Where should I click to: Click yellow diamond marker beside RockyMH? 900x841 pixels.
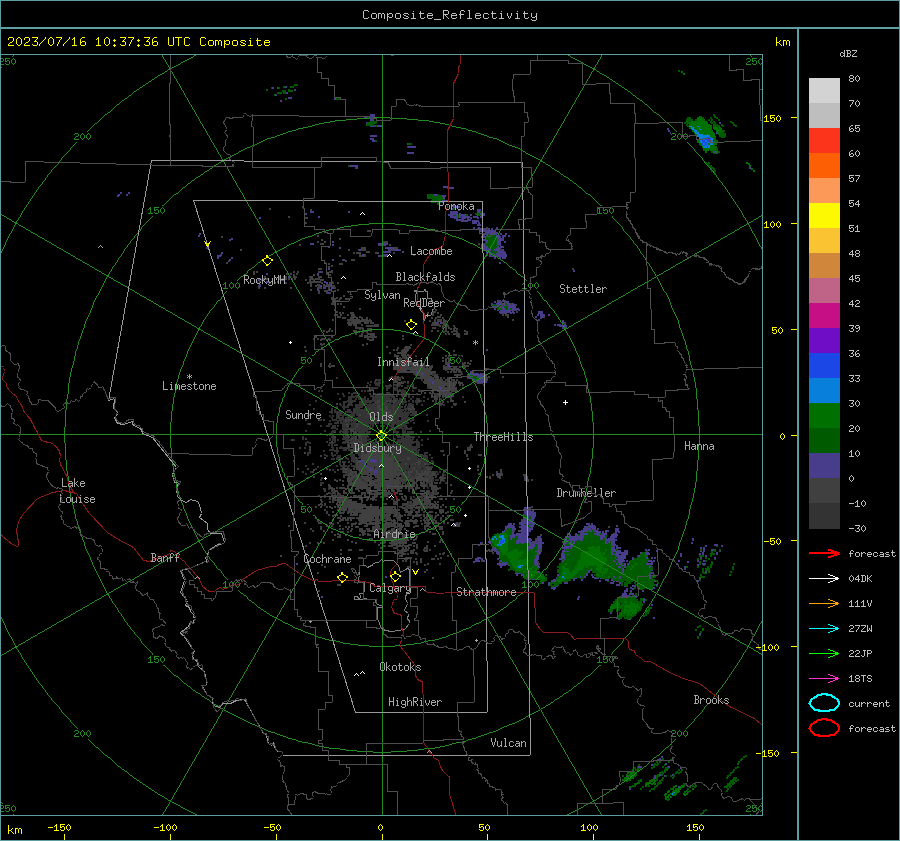(267, 261)
